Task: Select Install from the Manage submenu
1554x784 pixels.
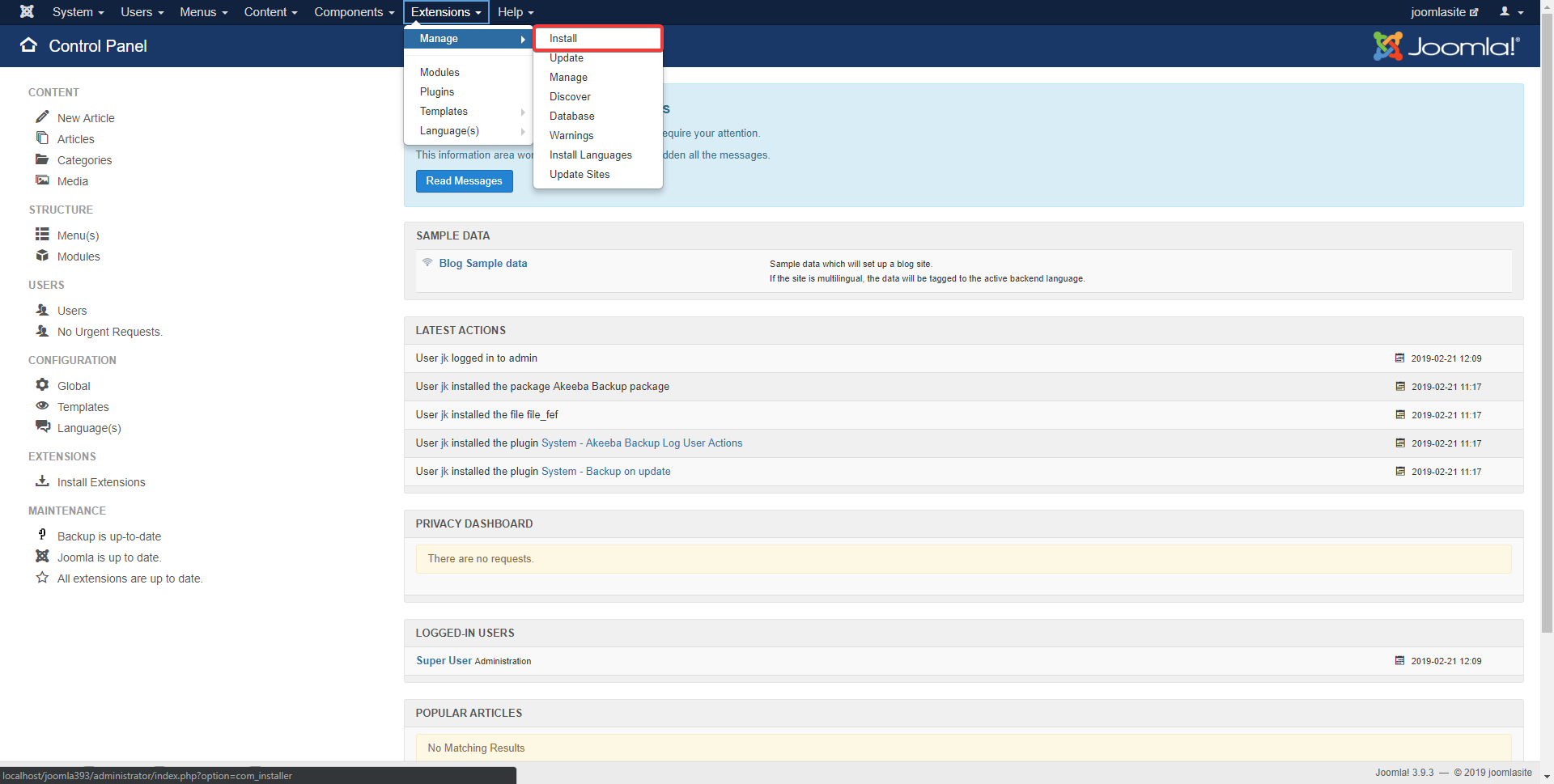Action: (563, 39)
